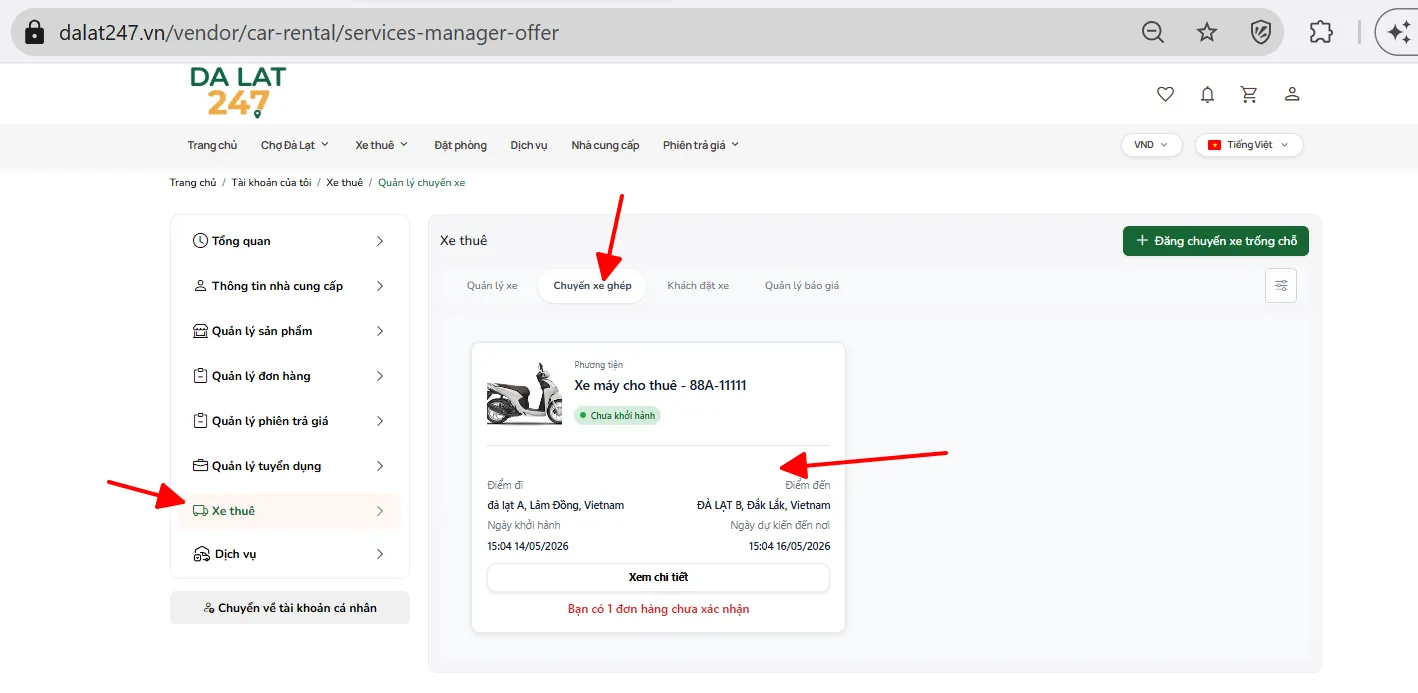Image resolution: width=1418 pixels, height=693 pixels.
Task: Open the notifications bell icon
Action: 1207,94
